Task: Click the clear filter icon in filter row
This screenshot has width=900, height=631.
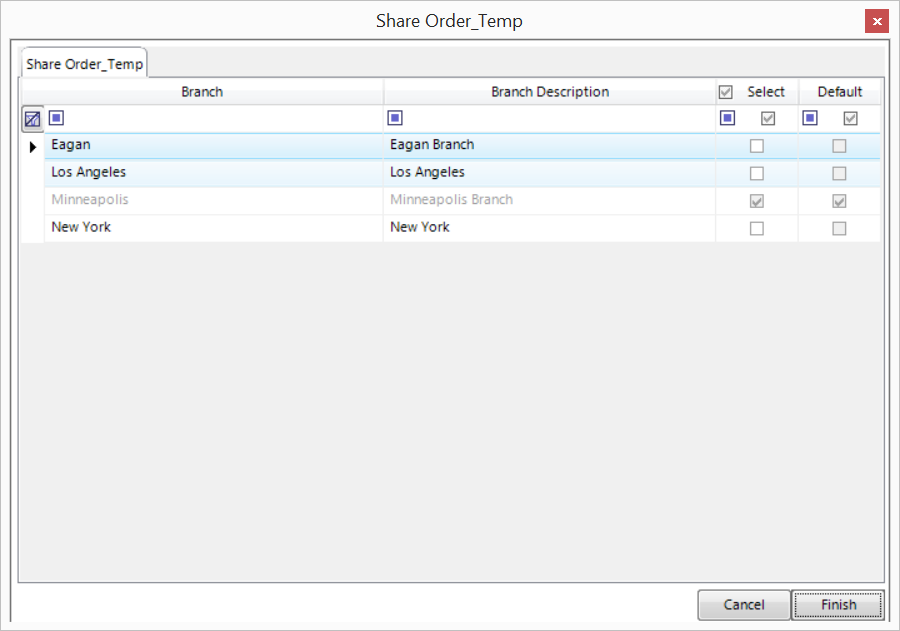Action: point(32,119)
